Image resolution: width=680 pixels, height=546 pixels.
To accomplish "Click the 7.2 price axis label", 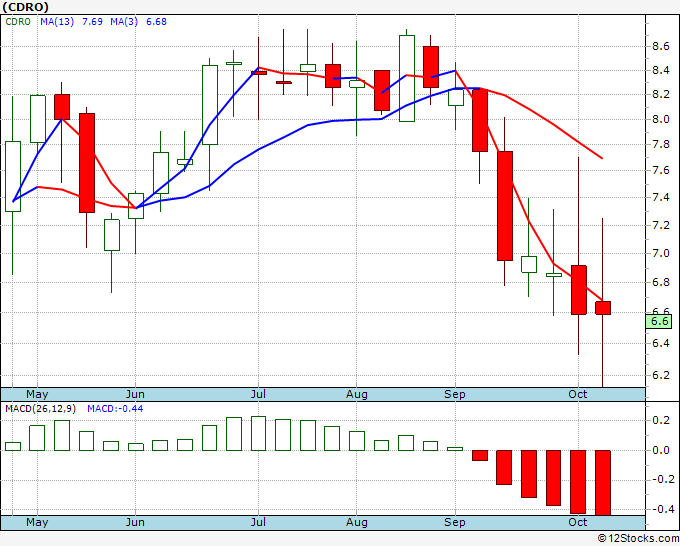I will pos(660,225).
